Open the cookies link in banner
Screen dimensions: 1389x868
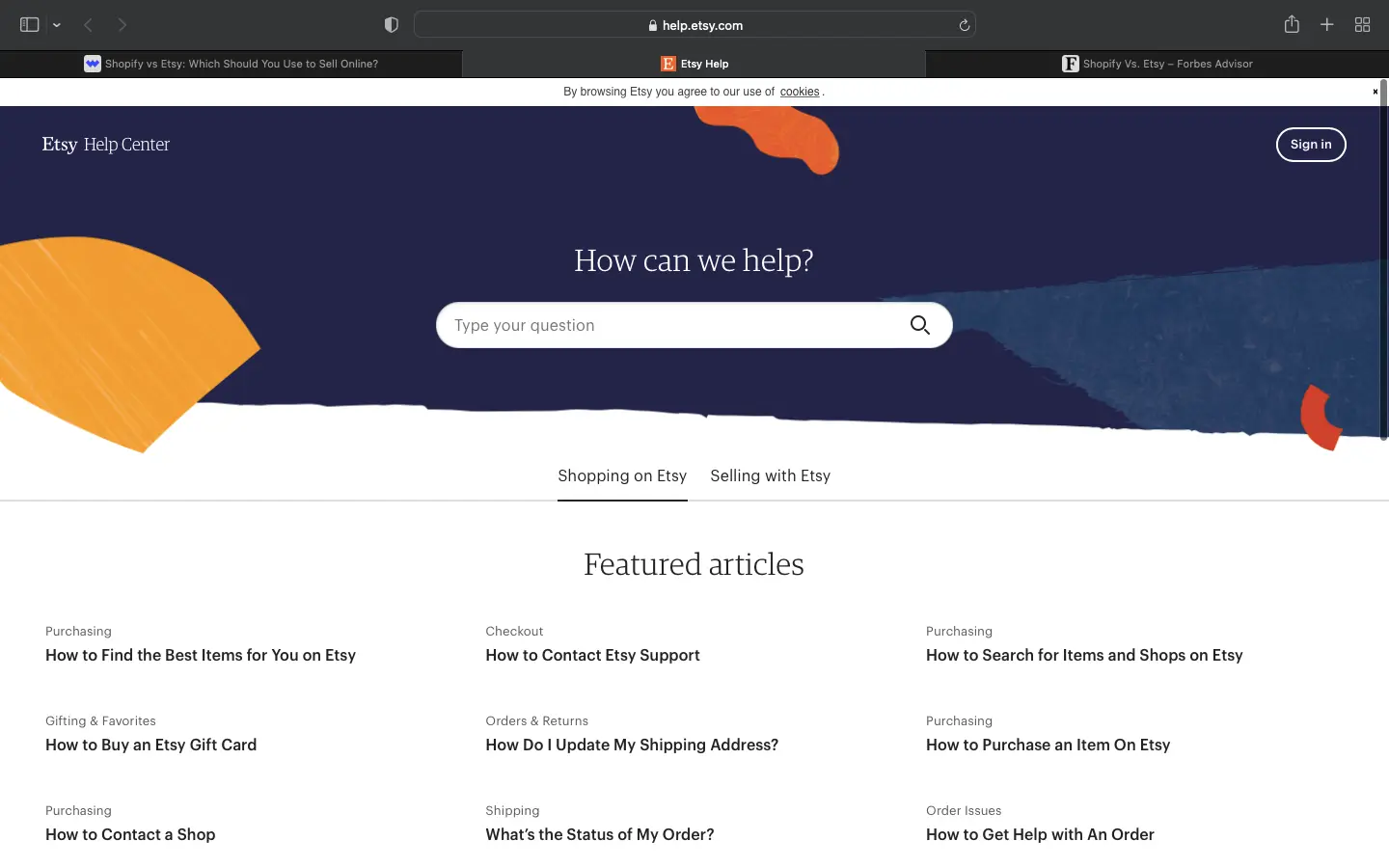coord(800,92)
